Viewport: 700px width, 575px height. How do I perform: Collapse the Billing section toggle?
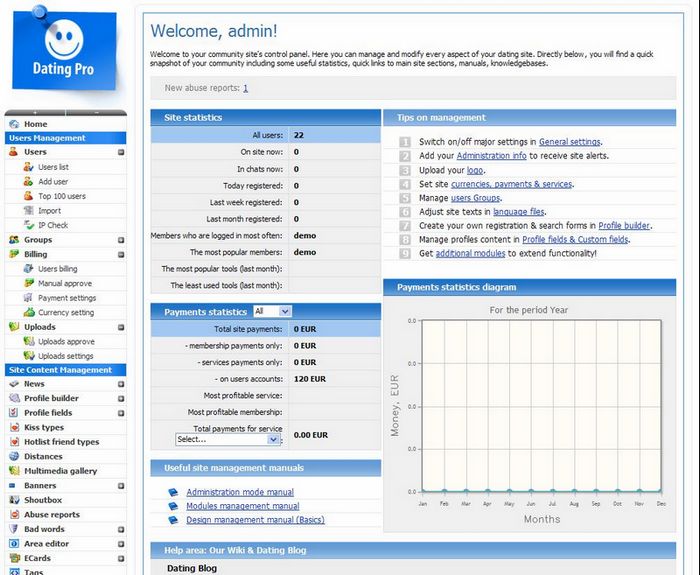tap(121, 255)
